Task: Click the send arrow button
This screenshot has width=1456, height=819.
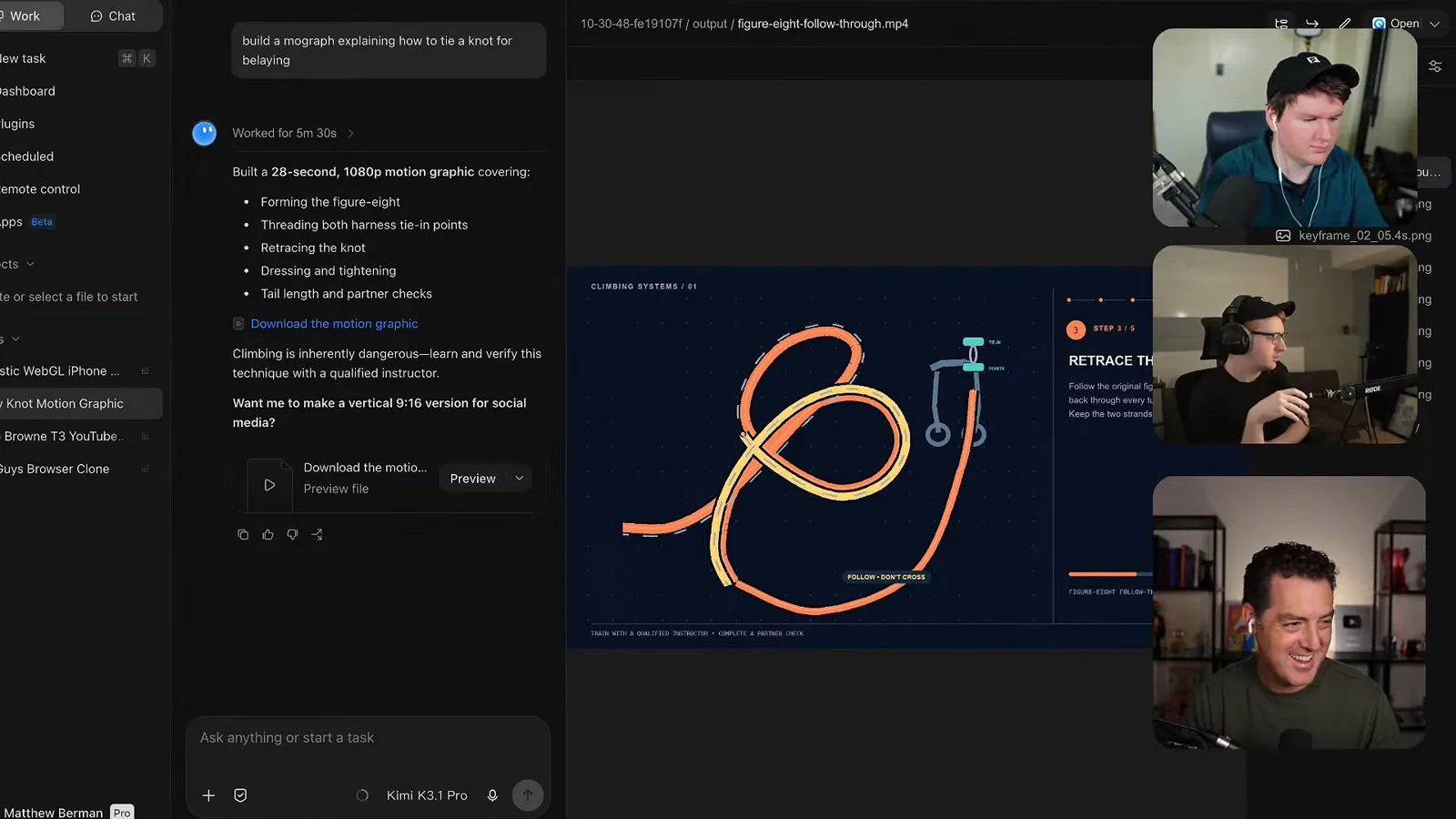Action: tap(528, 795)
